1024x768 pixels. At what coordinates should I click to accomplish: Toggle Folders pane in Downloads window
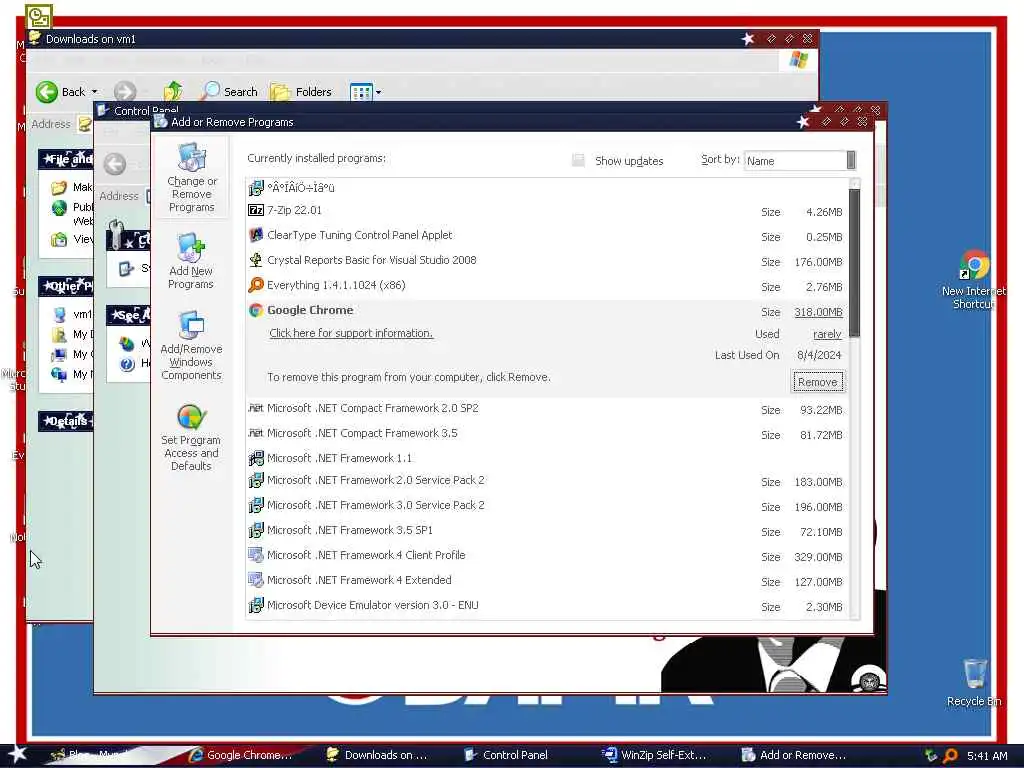point(302,92)
